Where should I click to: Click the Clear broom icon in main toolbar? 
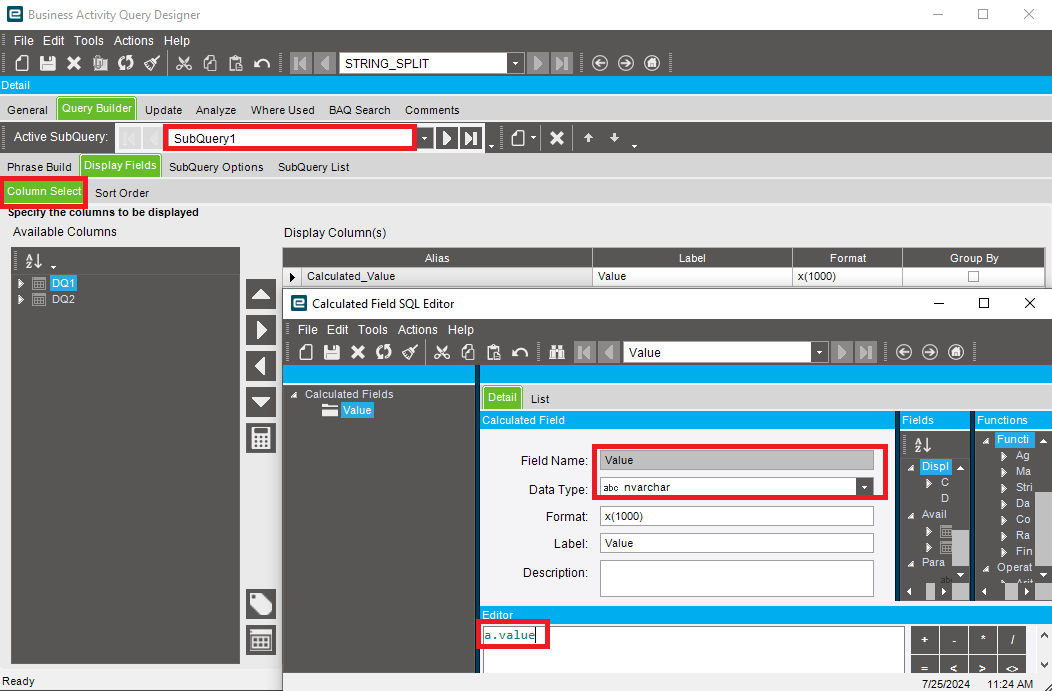click(x=152, y=63)
